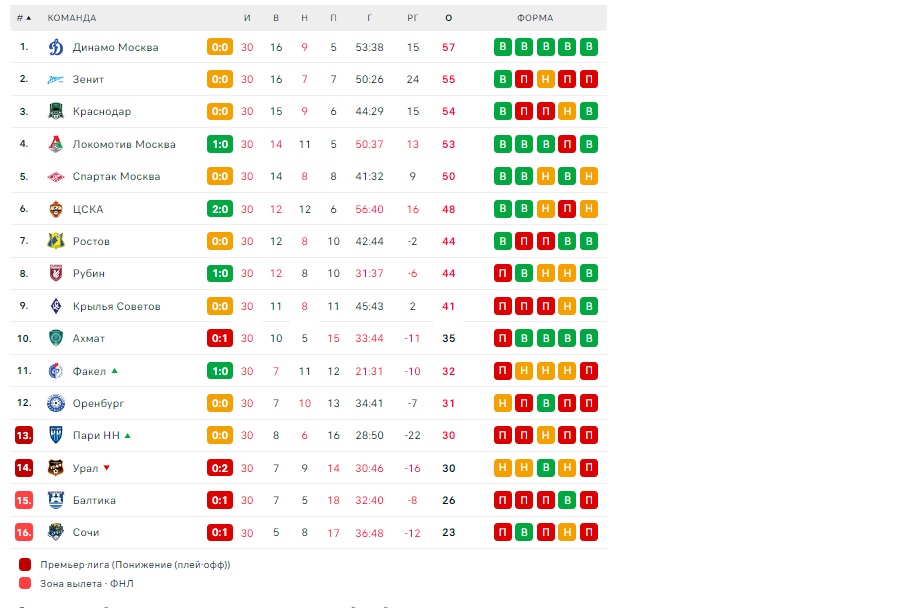Sort standings by РГ column header
Image resolution: width=900 pixels, height=608 pixels.
pyautogui.click(x=413, y=18)
